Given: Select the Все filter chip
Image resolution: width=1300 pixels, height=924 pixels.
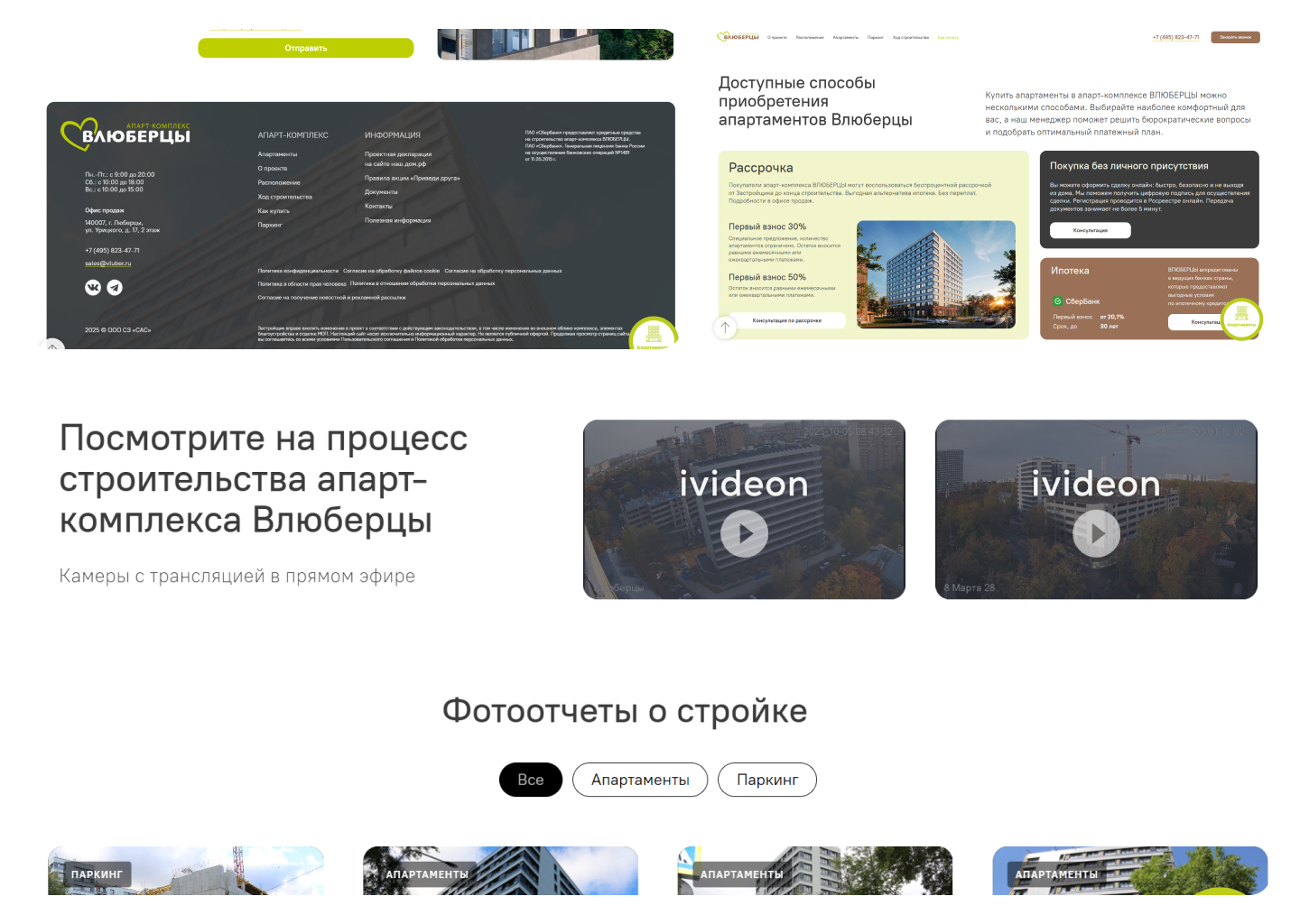Looking at the screenshot, I should coord(531,780).
